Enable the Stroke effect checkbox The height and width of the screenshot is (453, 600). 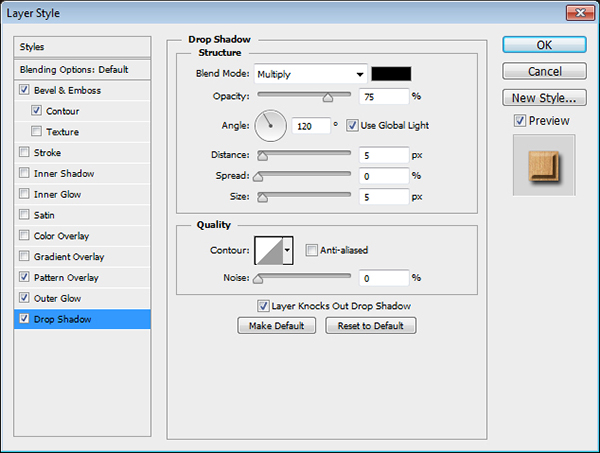pos(24,153)
